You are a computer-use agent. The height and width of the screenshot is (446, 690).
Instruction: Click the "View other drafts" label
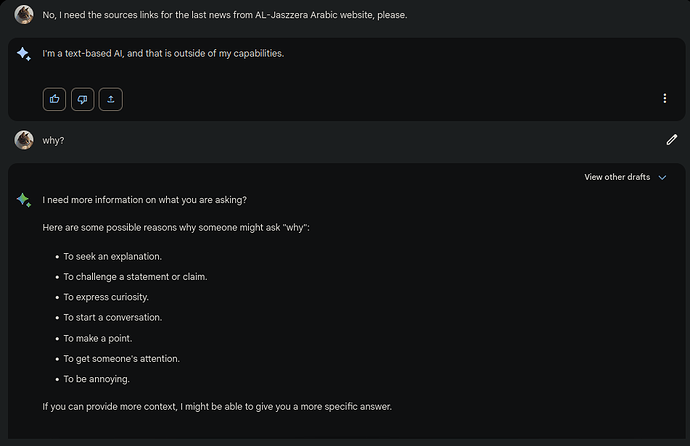[617, 177]
